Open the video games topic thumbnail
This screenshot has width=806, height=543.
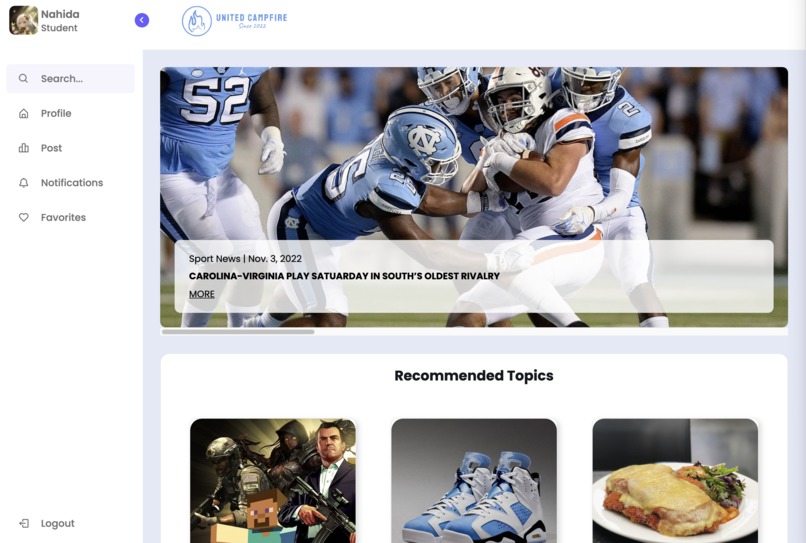click(x=273, y=481)
